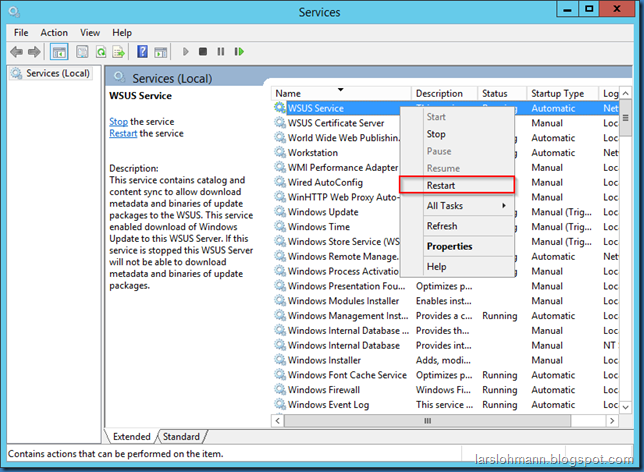644x472 pixels.
Task: Click the Stop Service square icon
Action: pyautogui.click(x=203, y=52)
